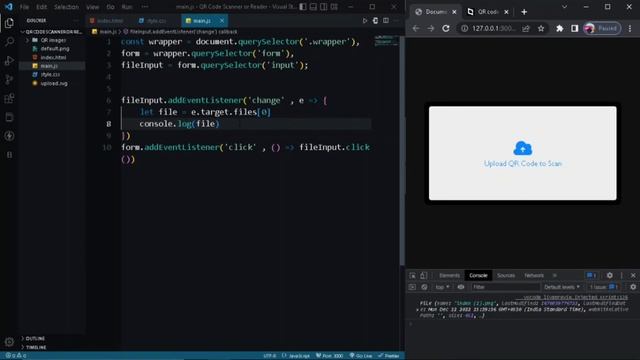Open Default levels dropdown
640x360 pixels.
point(562,287)
